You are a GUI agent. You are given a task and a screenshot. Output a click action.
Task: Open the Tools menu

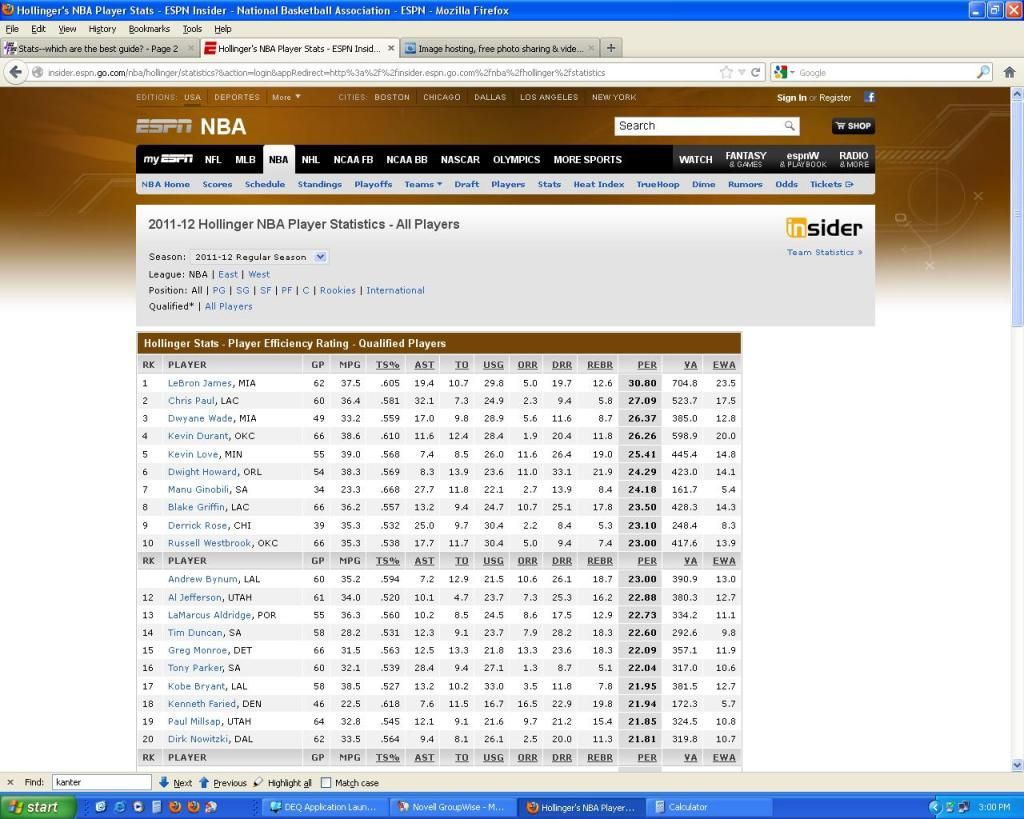click(192, 29)
